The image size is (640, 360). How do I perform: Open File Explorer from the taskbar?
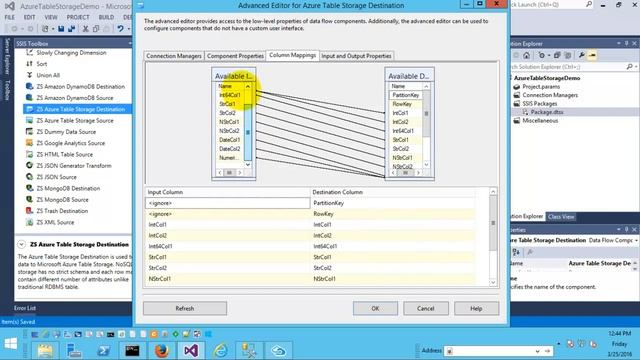point(45,351)
